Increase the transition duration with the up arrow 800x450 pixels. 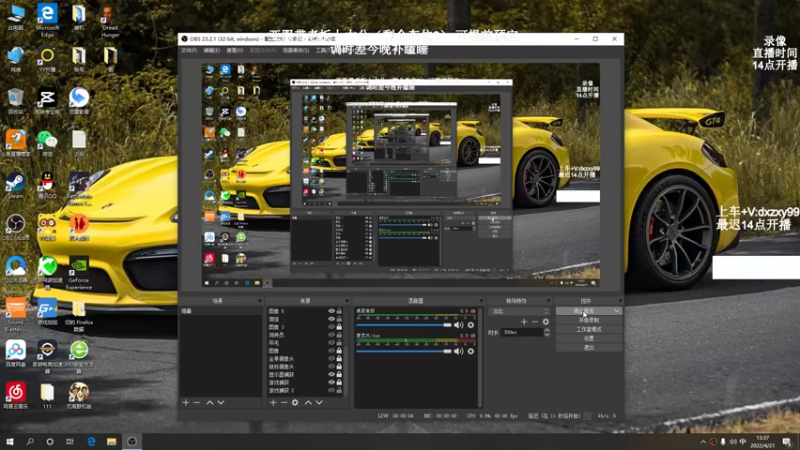pyautogui.click(x=547, y=330)
